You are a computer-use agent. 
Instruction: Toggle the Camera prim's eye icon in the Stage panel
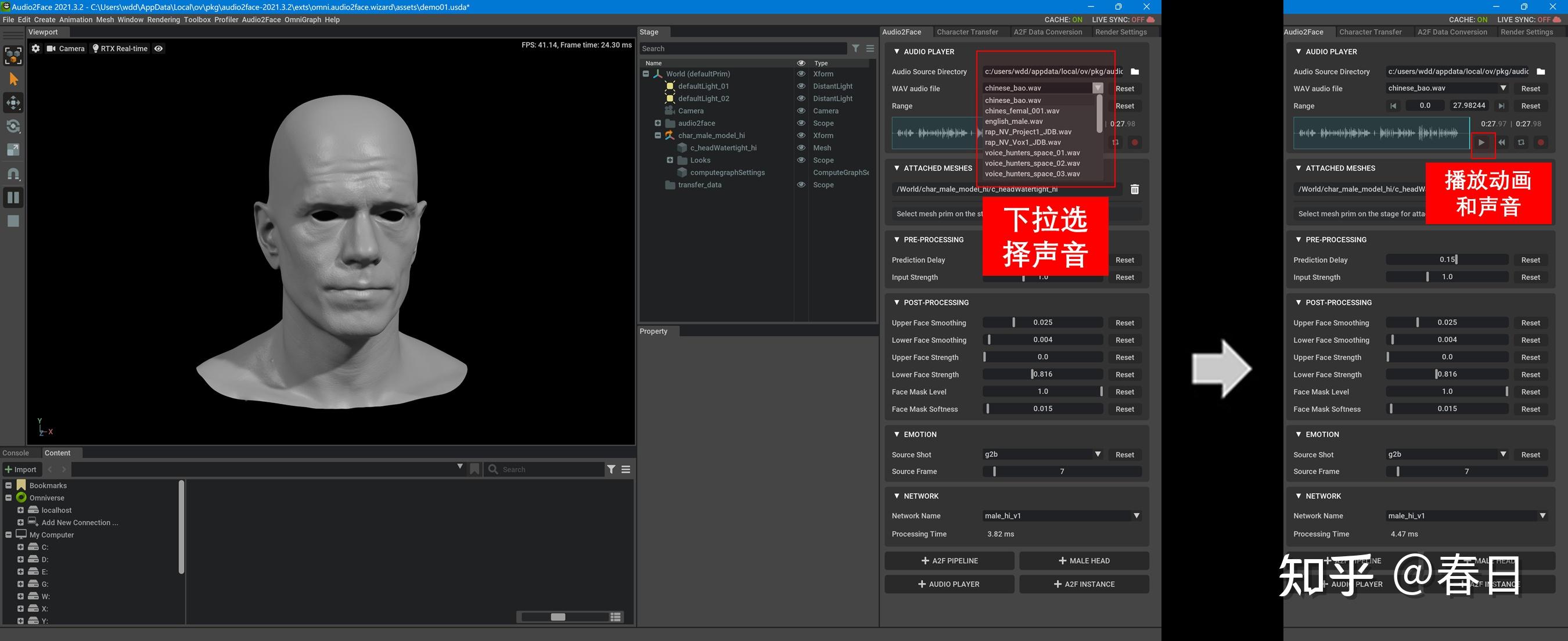click(x=801, y=111)
